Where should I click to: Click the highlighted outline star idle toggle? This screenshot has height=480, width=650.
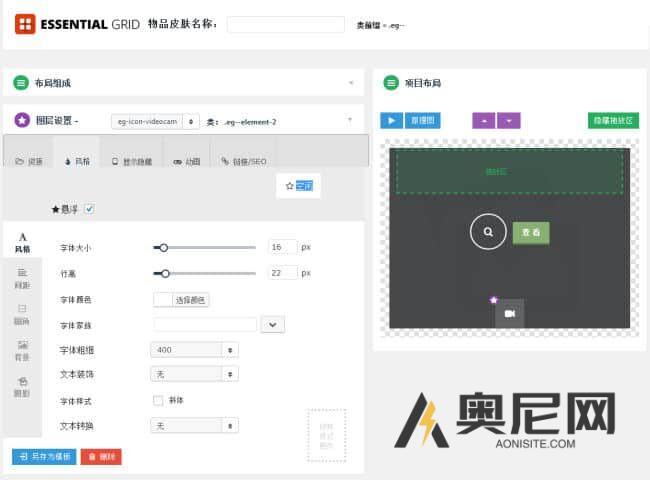pos(299,186)
